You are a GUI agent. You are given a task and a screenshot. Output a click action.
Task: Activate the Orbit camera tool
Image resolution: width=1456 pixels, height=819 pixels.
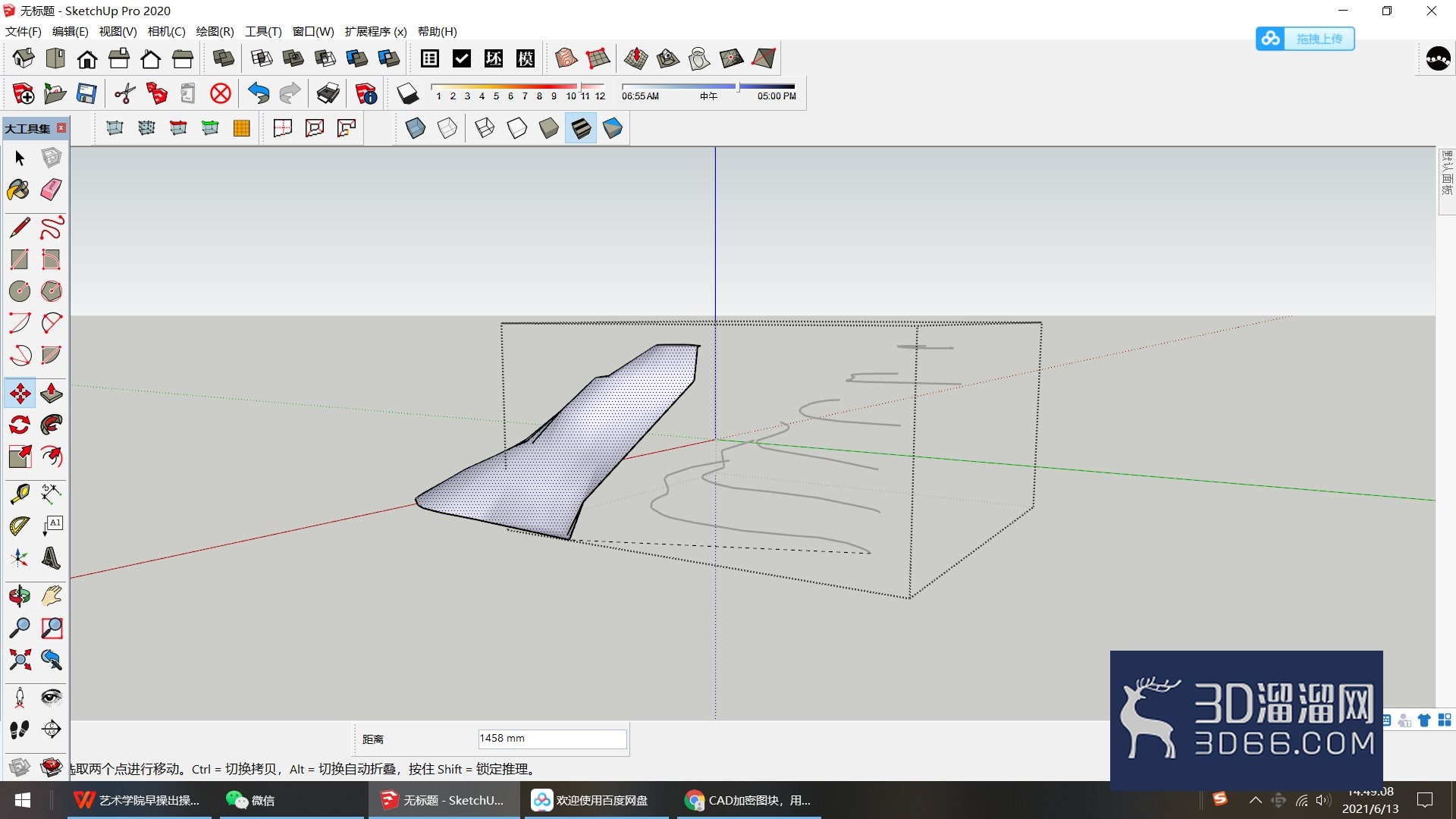pos(20,596)
